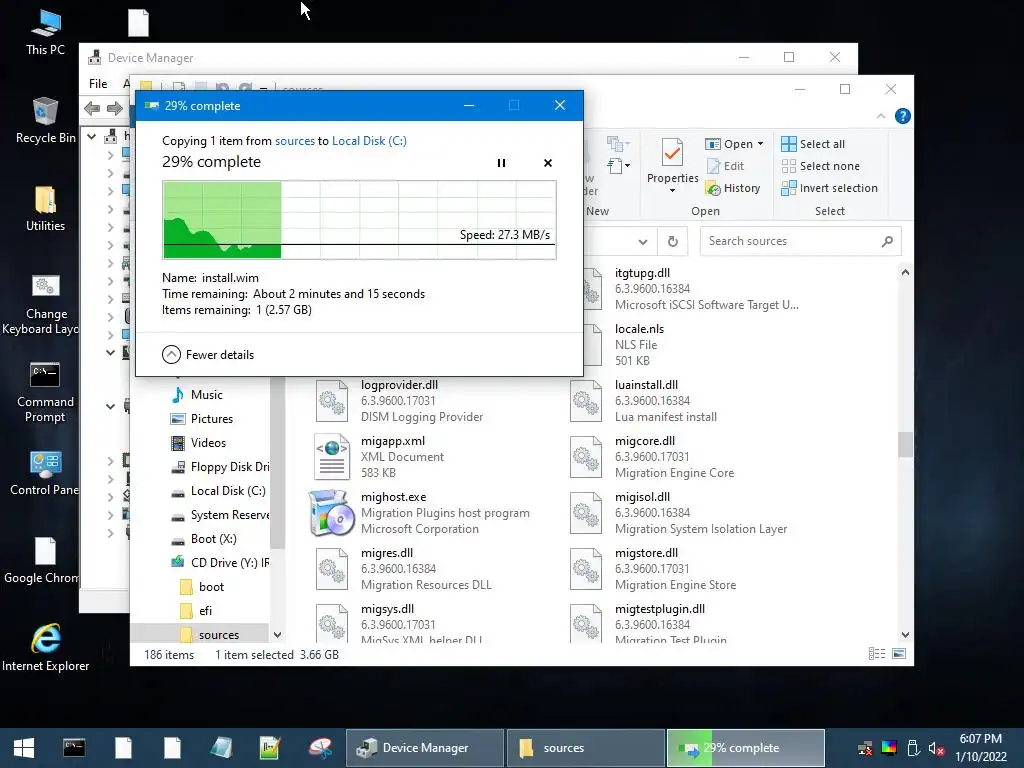The height and width of the screenshot is (768, 1024).
Task: Open Internet Explorer desktop icon
Action: (x=45, y=648)
